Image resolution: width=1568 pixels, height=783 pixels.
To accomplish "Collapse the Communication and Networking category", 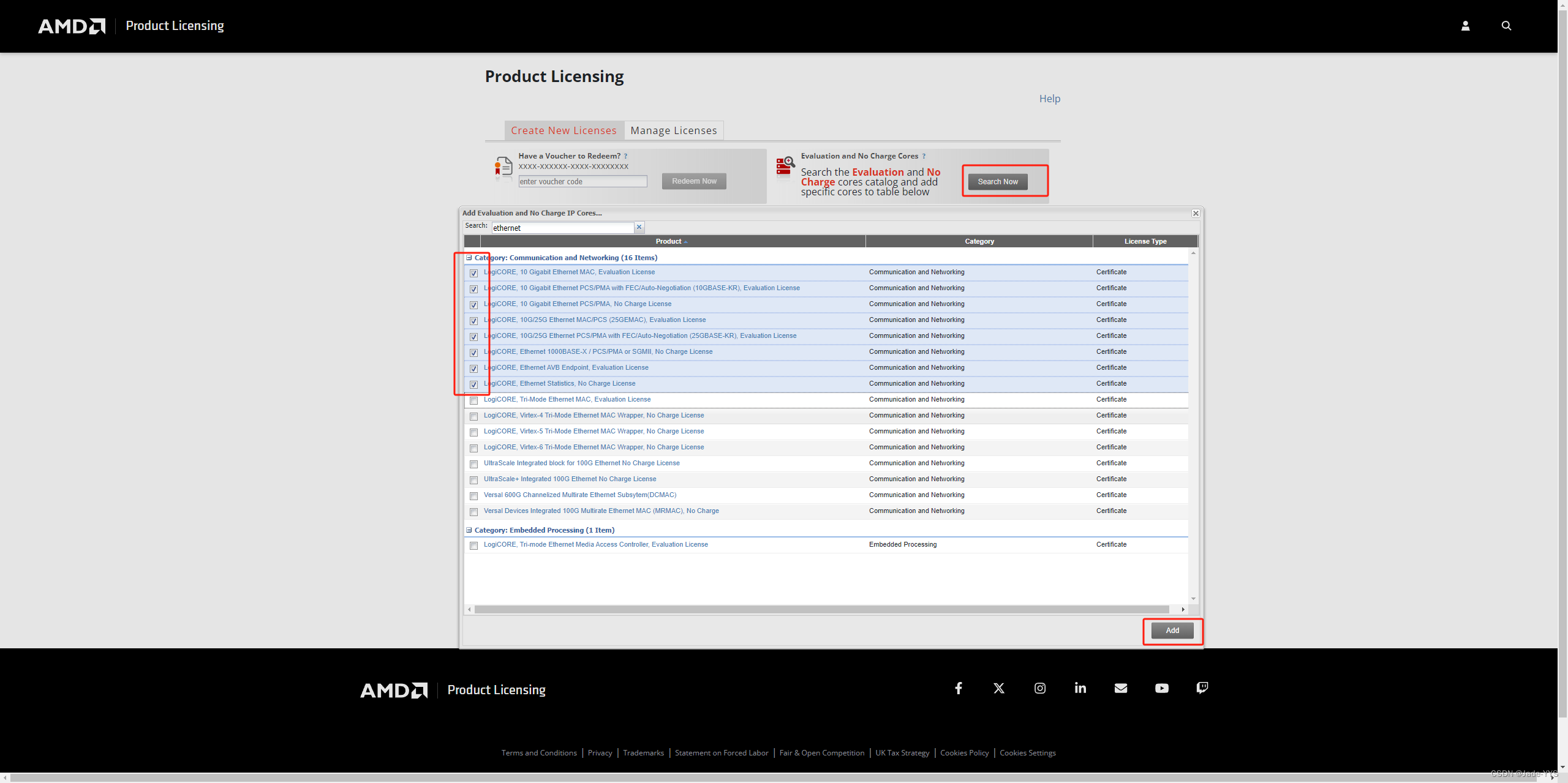I will [469, 258].
